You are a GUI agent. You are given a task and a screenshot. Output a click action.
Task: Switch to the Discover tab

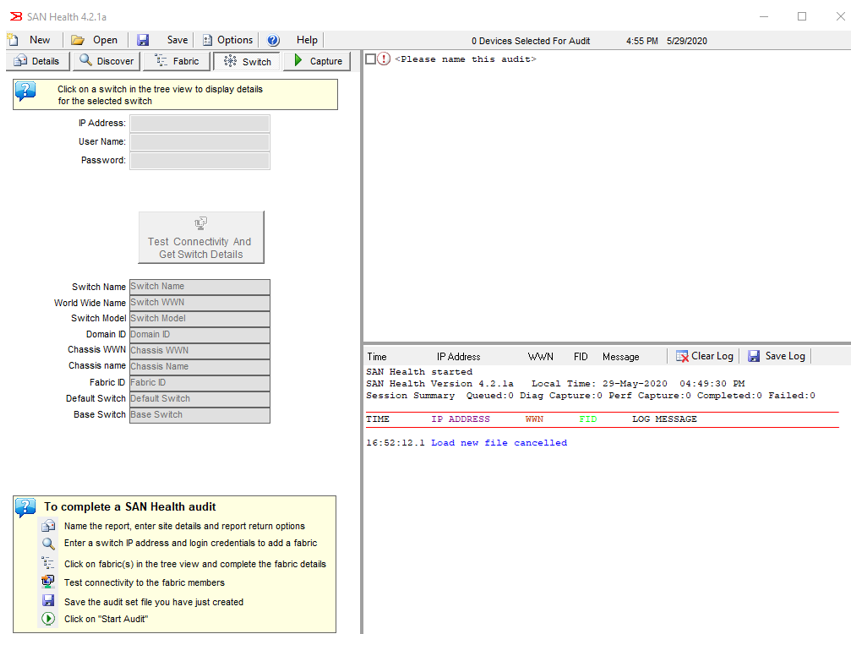click(106, 61)
